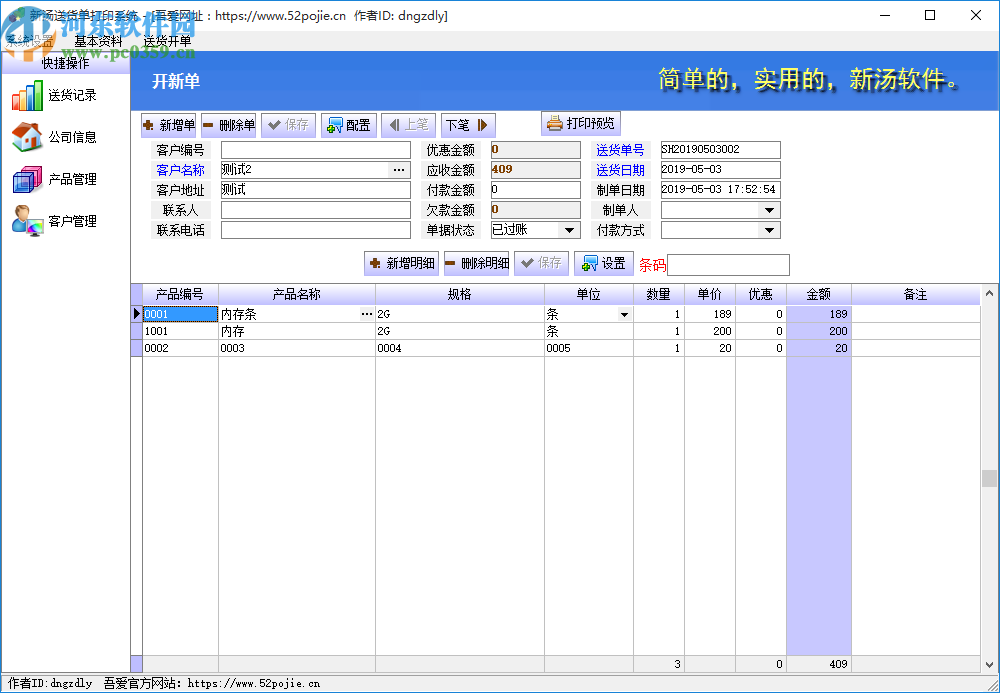Select product name cell 内存 in row 1001
Viewport: 1000px width, 693px height.
click(297, 332)
